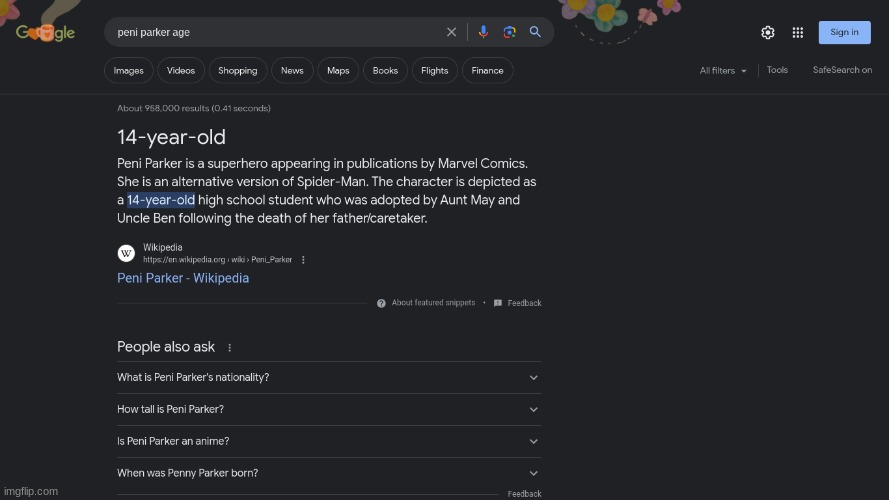Switch to Books results tab
This screenshot has width=889, height=500.
[385, 70]
